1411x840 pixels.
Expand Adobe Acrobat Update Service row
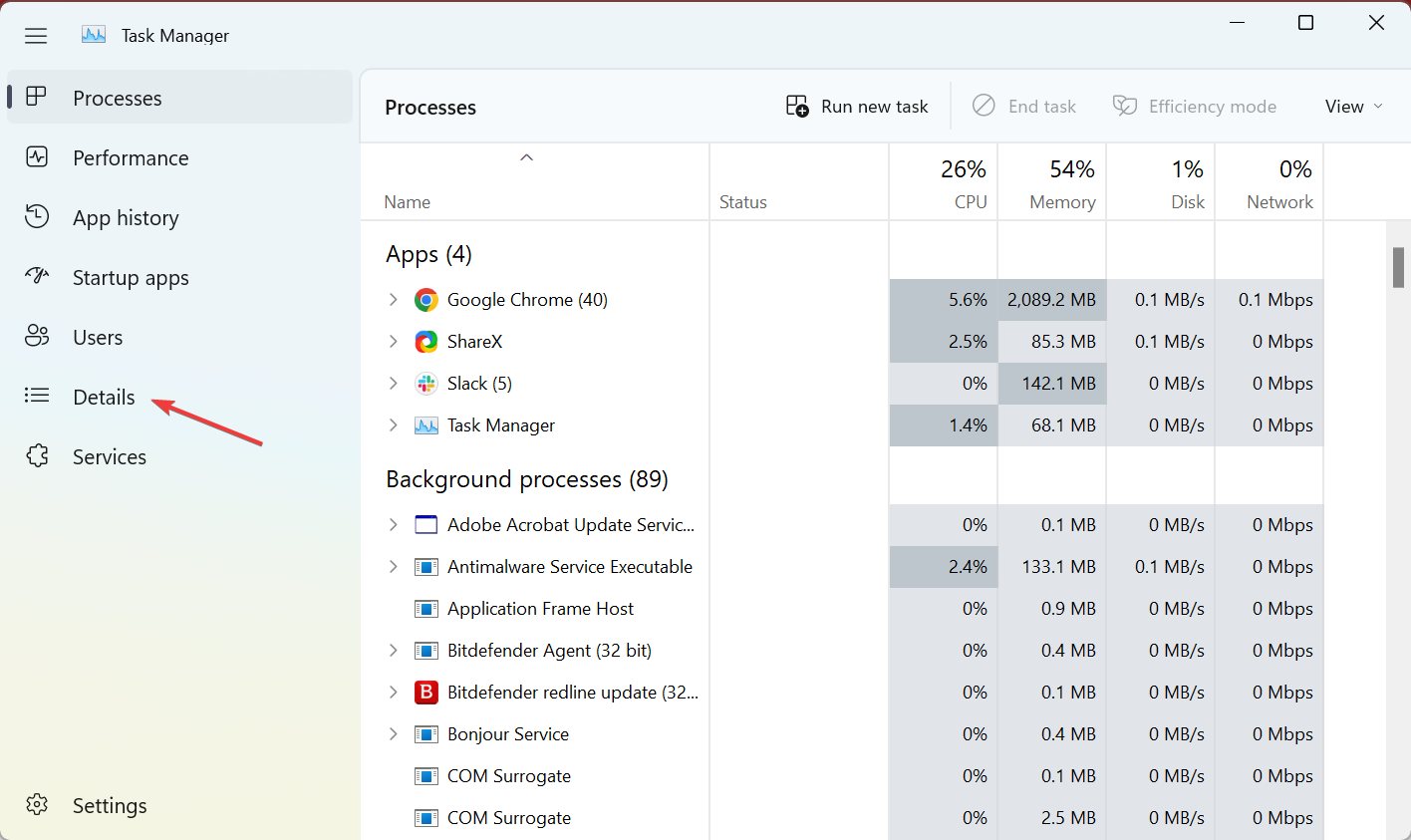click(x=393, y=525)
